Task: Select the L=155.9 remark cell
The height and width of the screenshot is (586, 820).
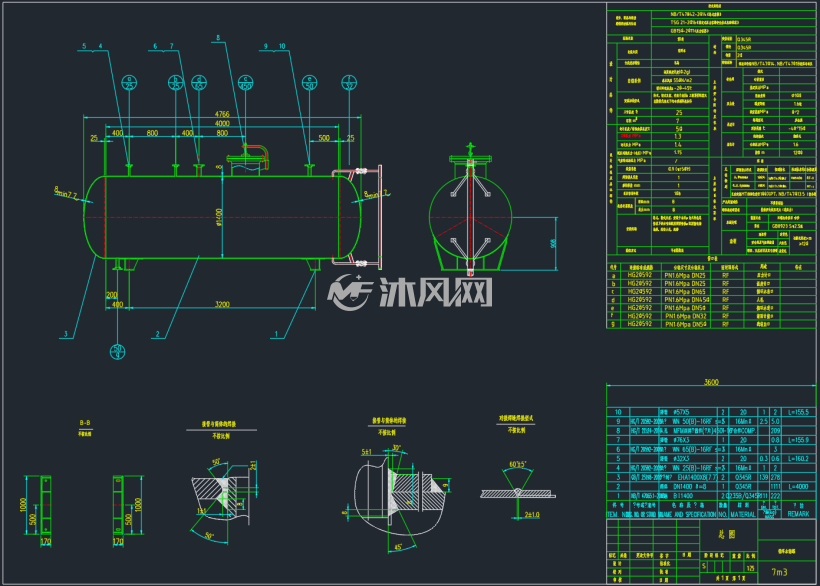Action: [x=798, y=440]
